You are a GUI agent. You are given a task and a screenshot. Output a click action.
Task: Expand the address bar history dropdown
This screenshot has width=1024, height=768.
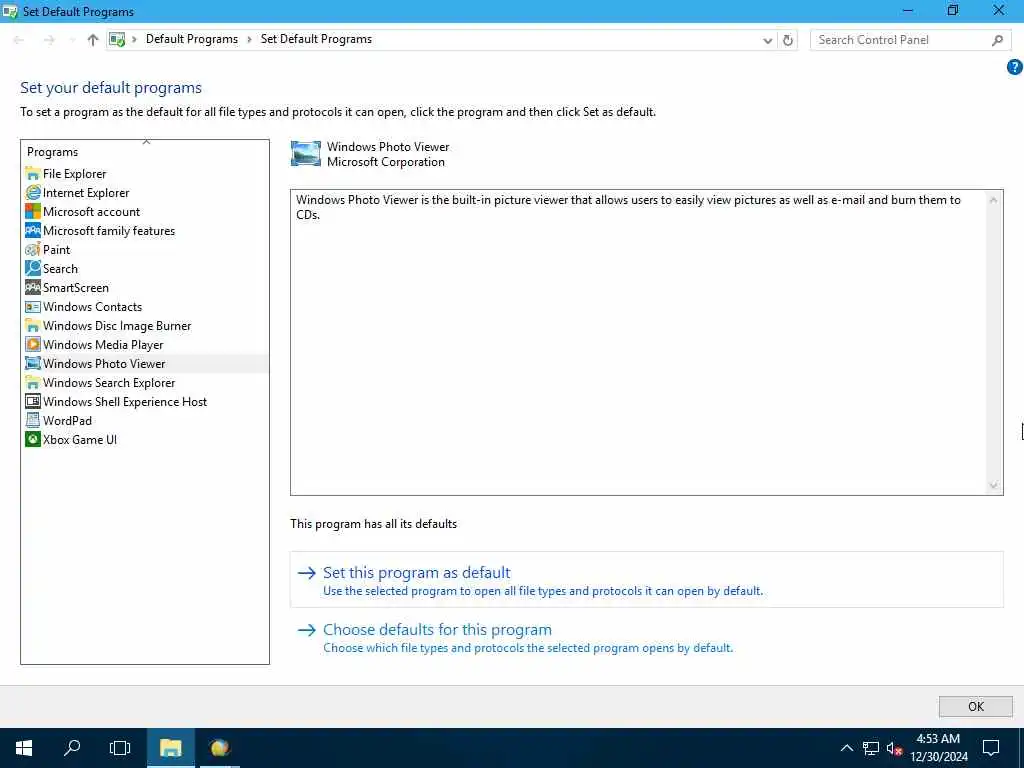coord(767,40)
